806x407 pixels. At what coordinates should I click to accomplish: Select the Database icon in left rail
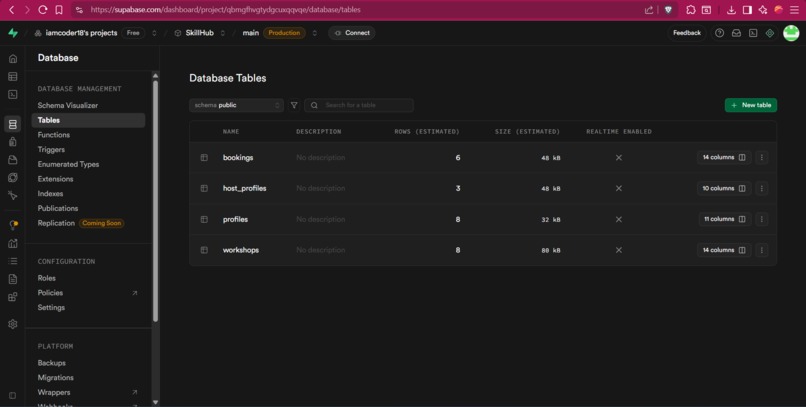(13, 124)
